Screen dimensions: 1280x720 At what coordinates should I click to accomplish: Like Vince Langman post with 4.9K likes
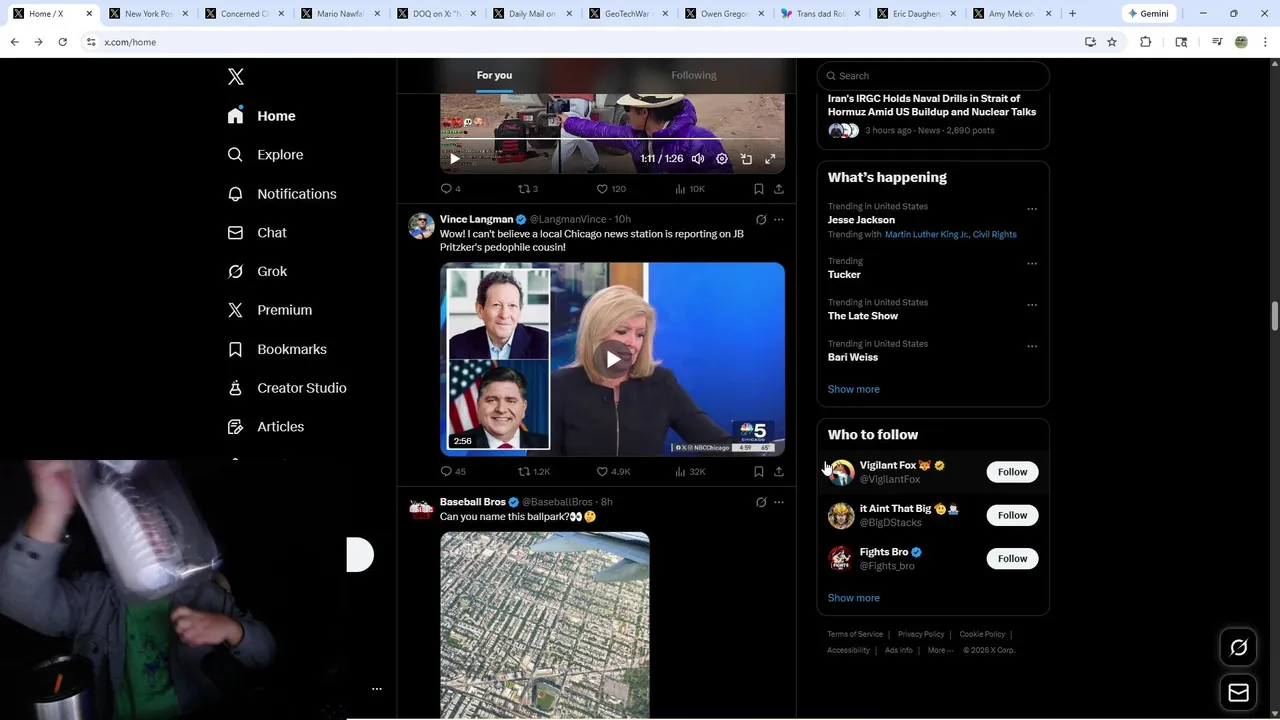[x=613, y=471]
